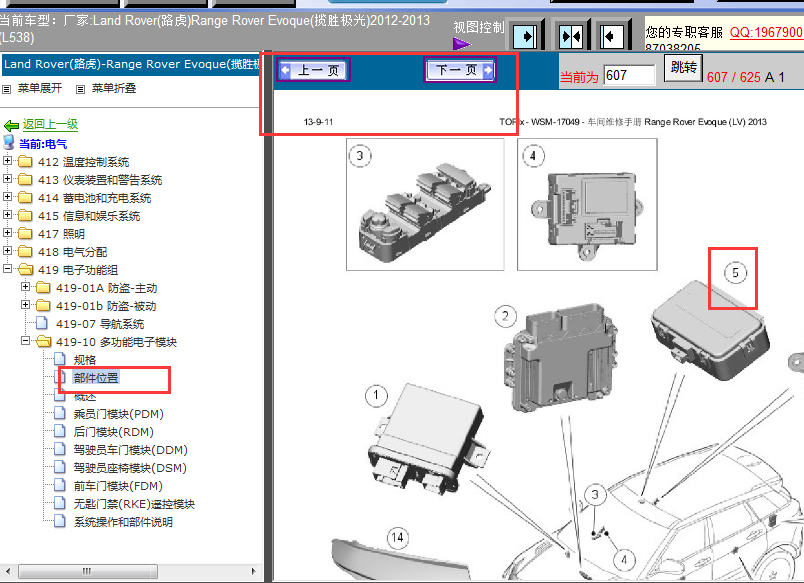
Task: Click the page number input field
Action: tap(629, 75)
